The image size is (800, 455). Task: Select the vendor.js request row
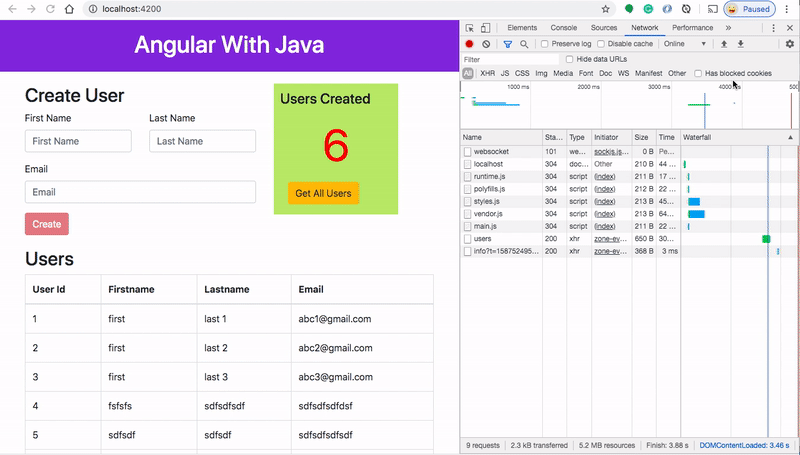pos(630,214)
